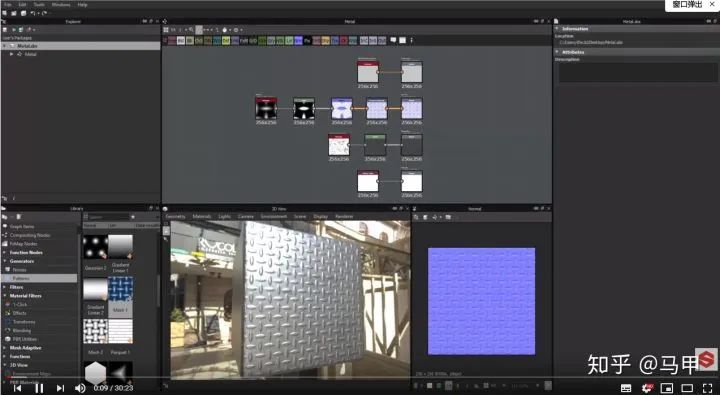Enter fullscreen video mode
720x395 pixels.
tap(708, 388)
